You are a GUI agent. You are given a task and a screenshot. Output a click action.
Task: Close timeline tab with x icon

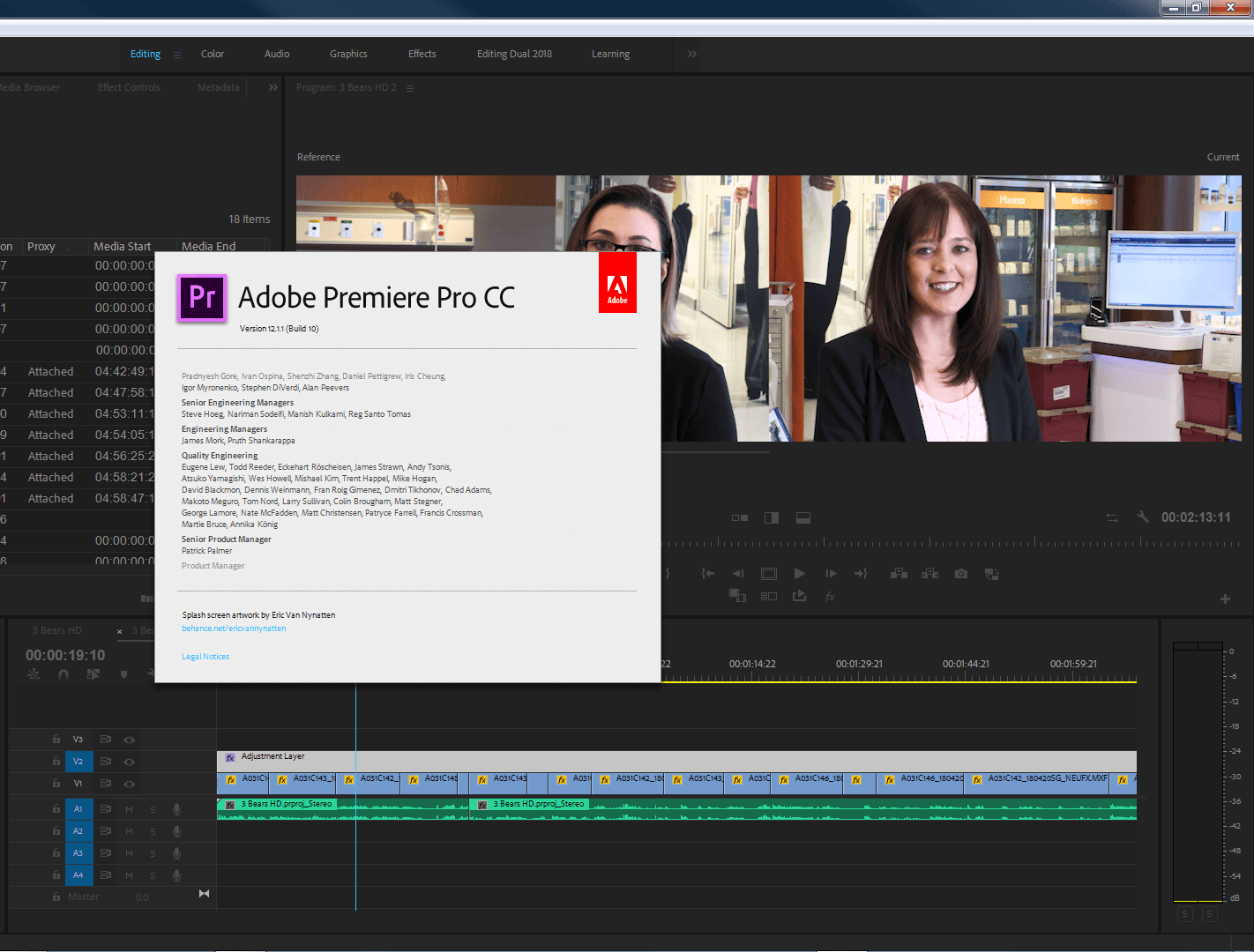(120, 631)
